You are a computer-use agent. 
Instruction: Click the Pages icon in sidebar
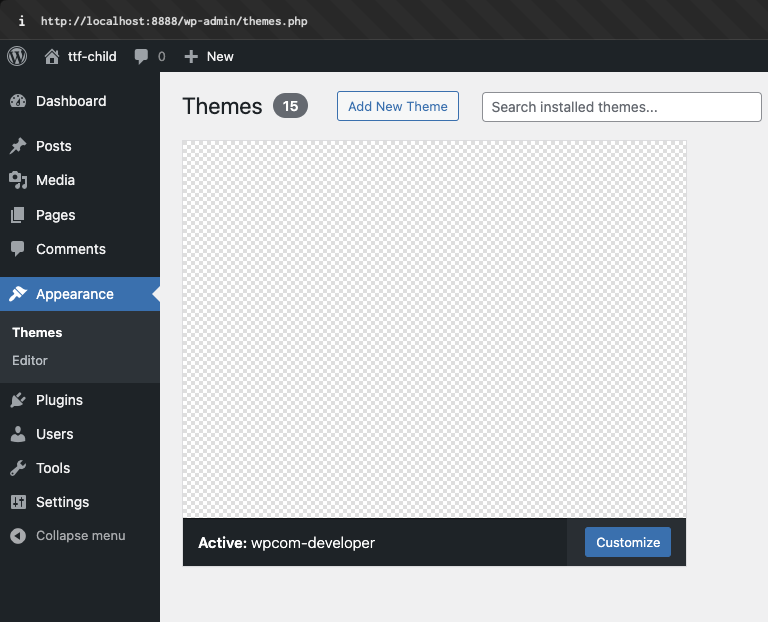click(x=18, y=215)
